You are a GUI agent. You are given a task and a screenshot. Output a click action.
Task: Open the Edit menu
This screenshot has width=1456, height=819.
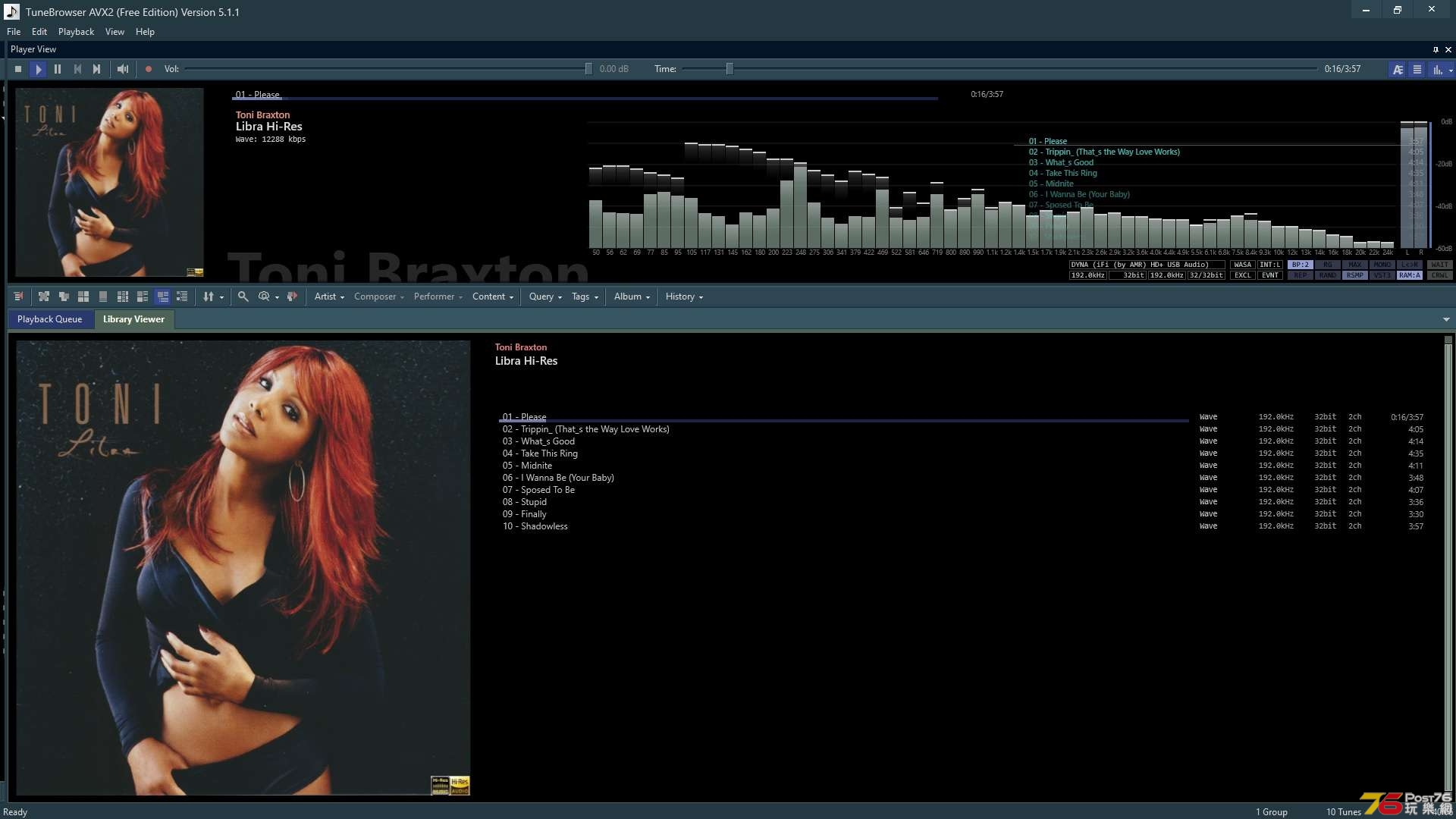39,32
